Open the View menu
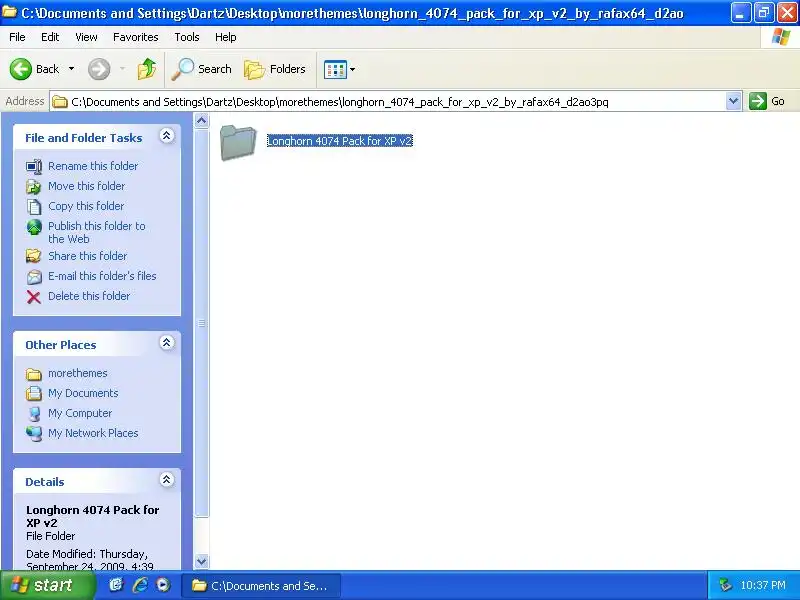Screen dimensions: 800x600 86,37
